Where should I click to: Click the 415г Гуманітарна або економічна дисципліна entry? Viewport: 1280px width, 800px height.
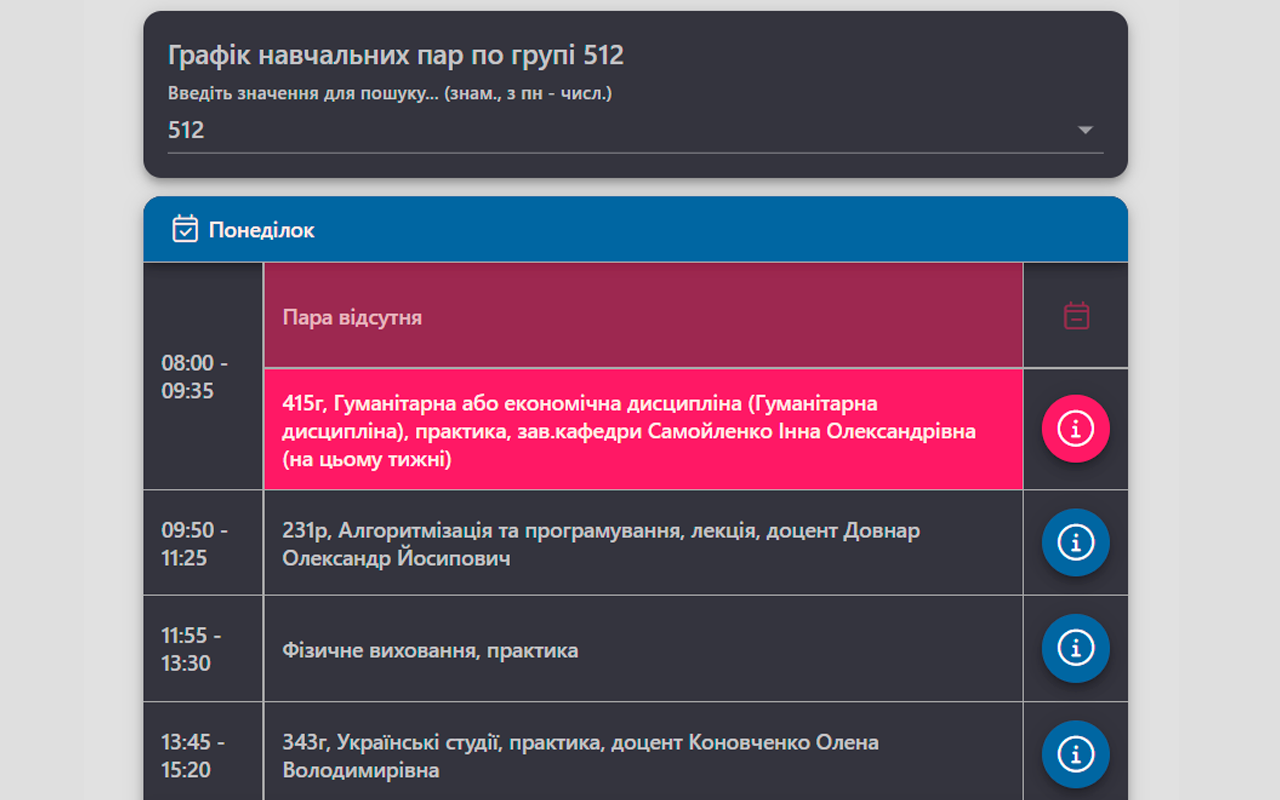coord(643,431)
